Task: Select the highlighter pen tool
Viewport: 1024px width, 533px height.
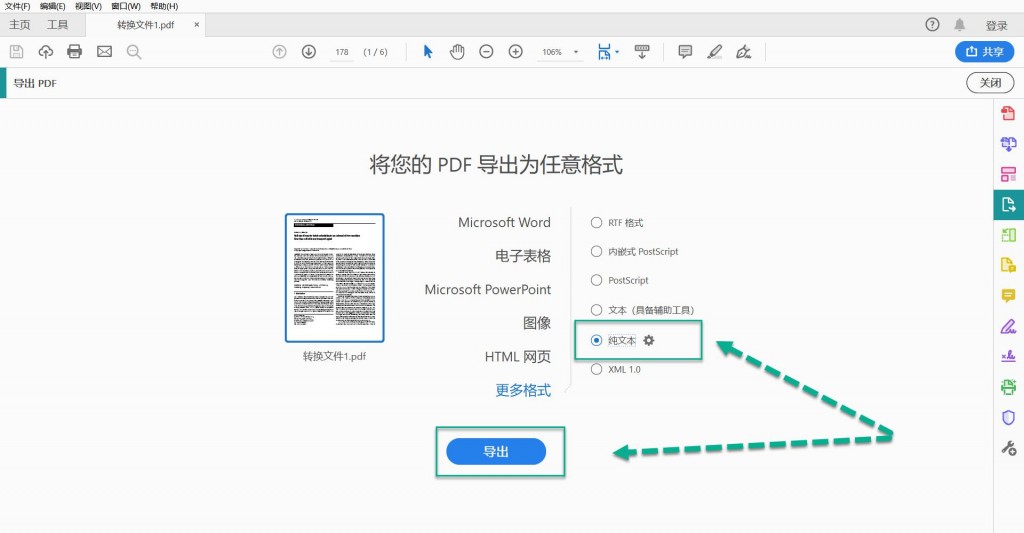Action: 714,52
